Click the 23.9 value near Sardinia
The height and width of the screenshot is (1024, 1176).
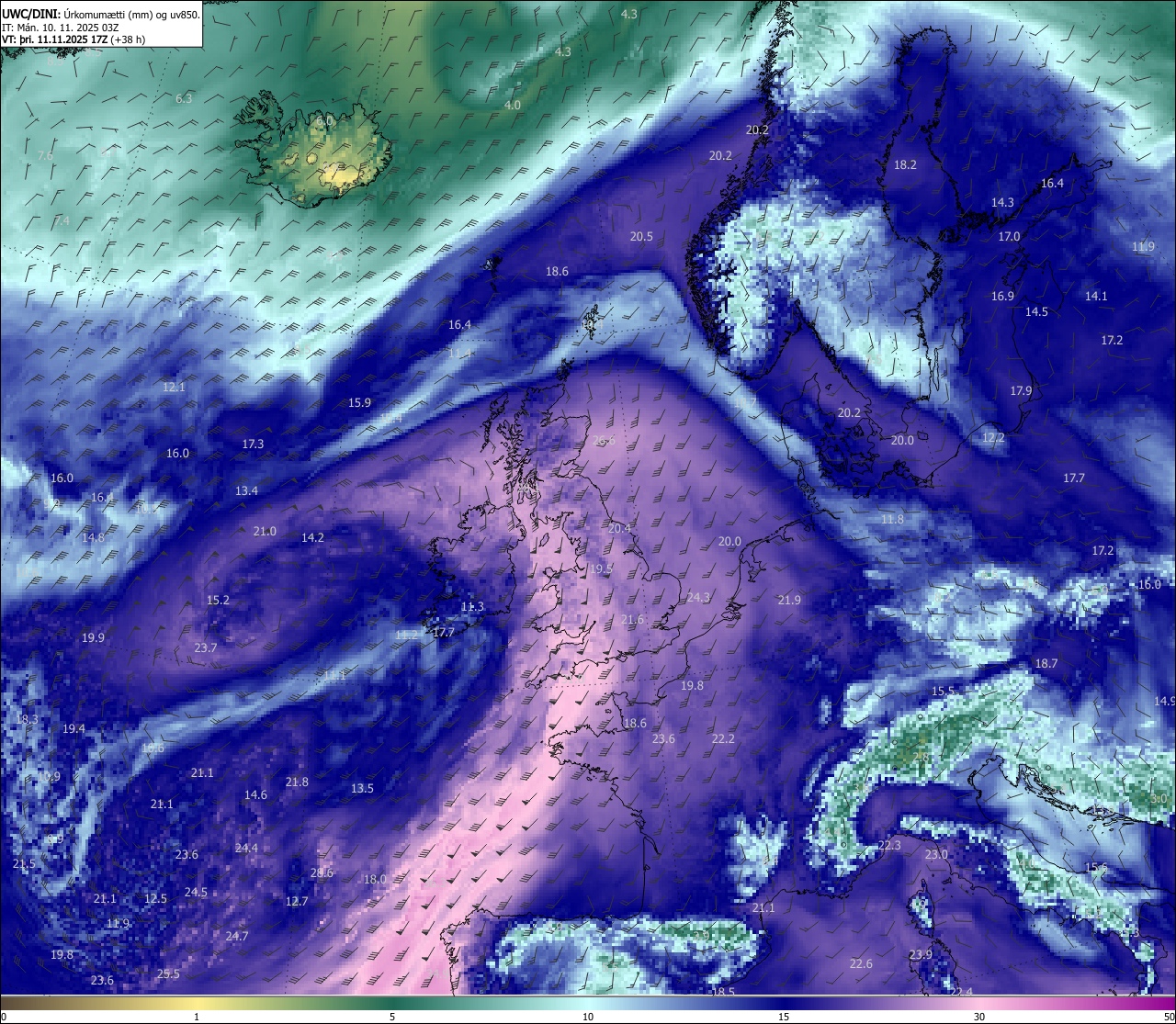[x=921, y=955]
